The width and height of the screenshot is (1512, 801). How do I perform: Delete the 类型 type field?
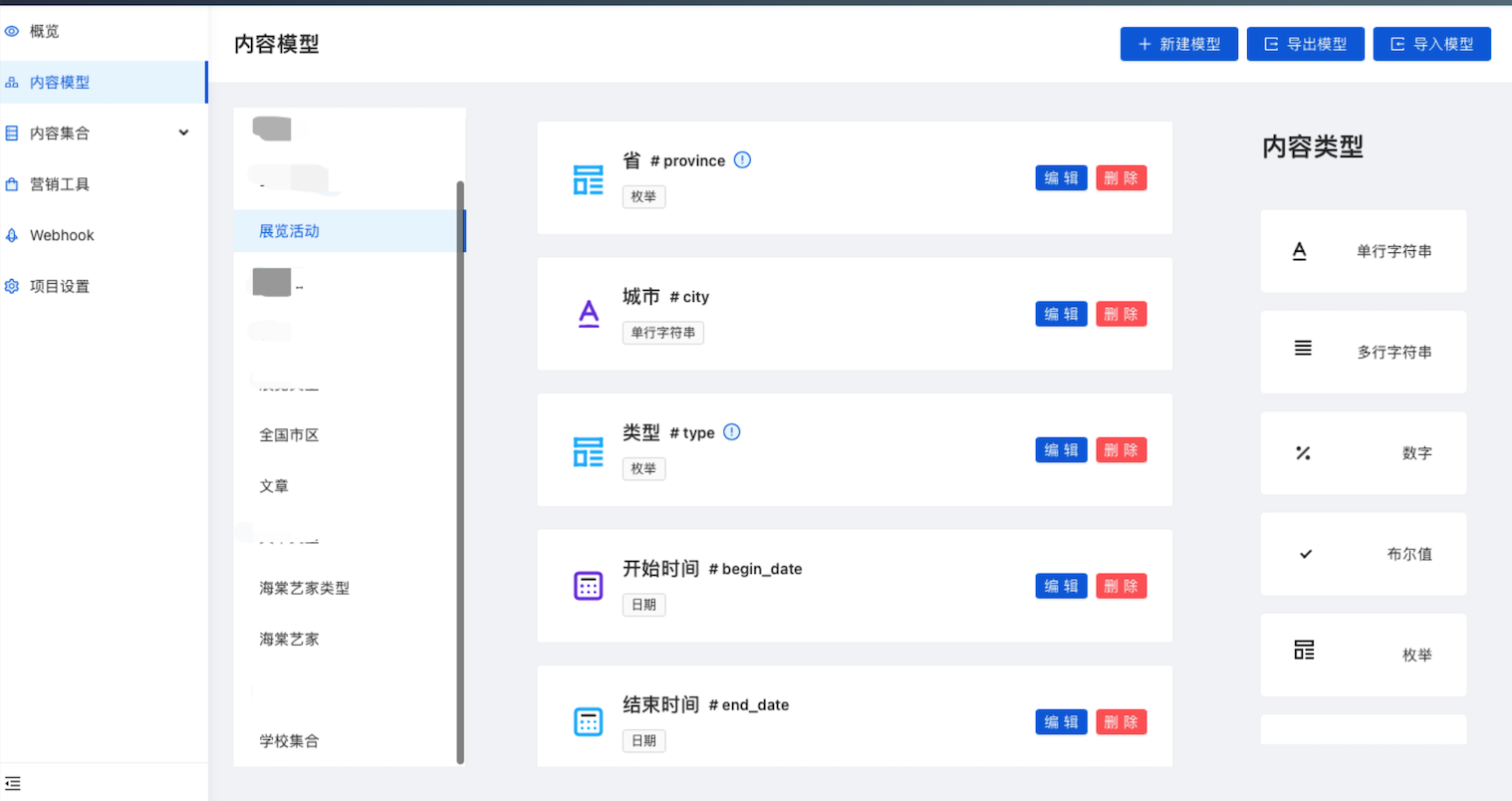(x=1122, y=450)
